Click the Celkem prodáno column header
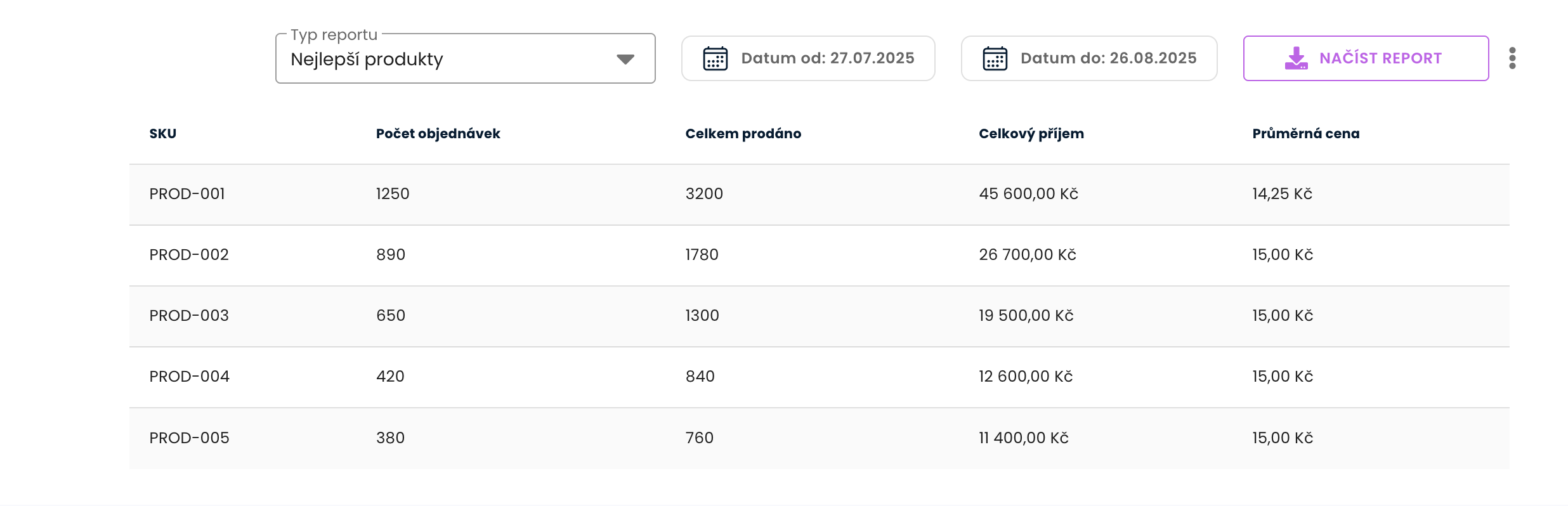This screenshot has width=1568, height=506. pos(743,134)
